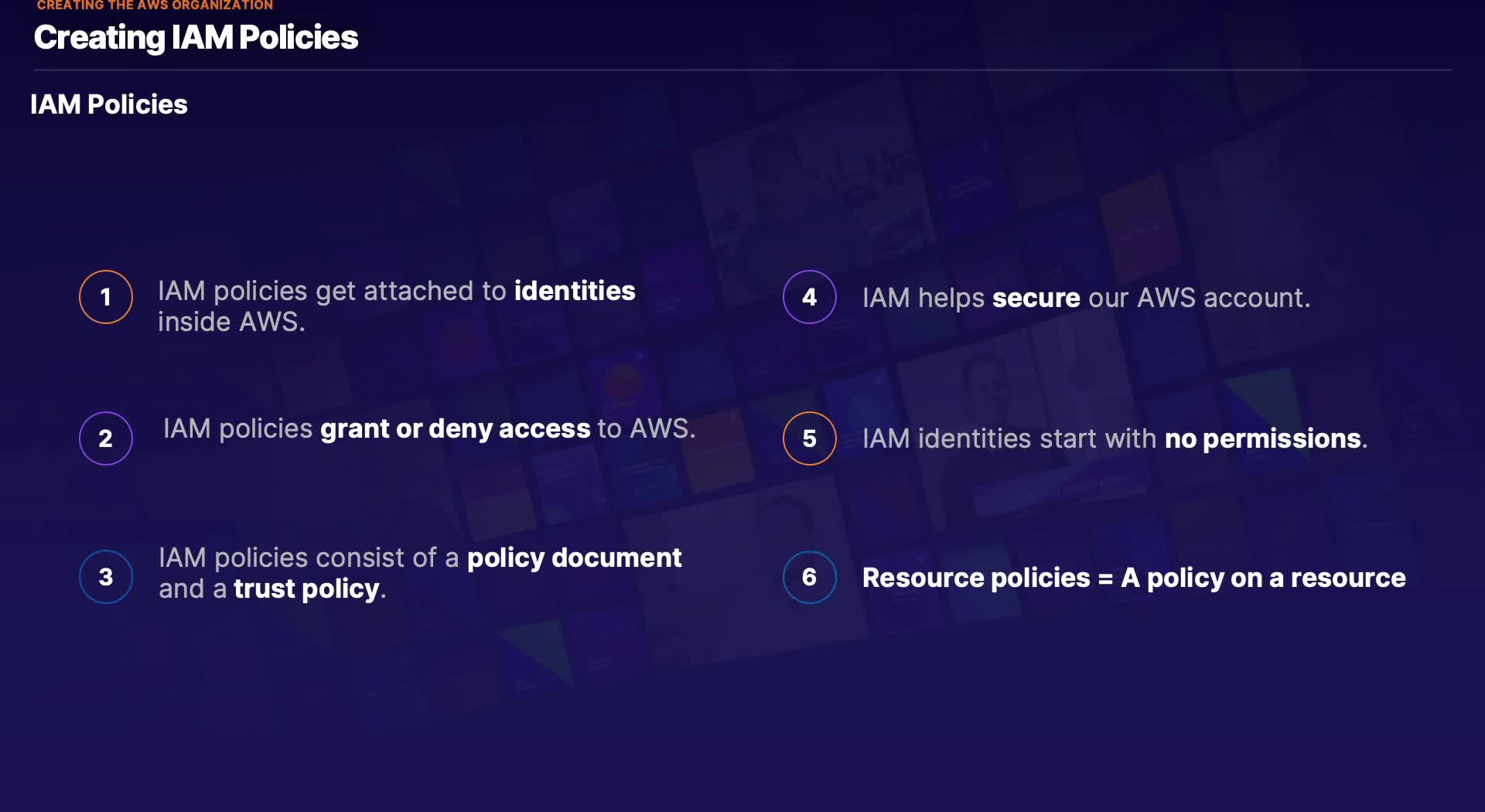Select 'IAM identities start with' text
Viewport: 1485px width, 812px height.
click(1009, 438)
